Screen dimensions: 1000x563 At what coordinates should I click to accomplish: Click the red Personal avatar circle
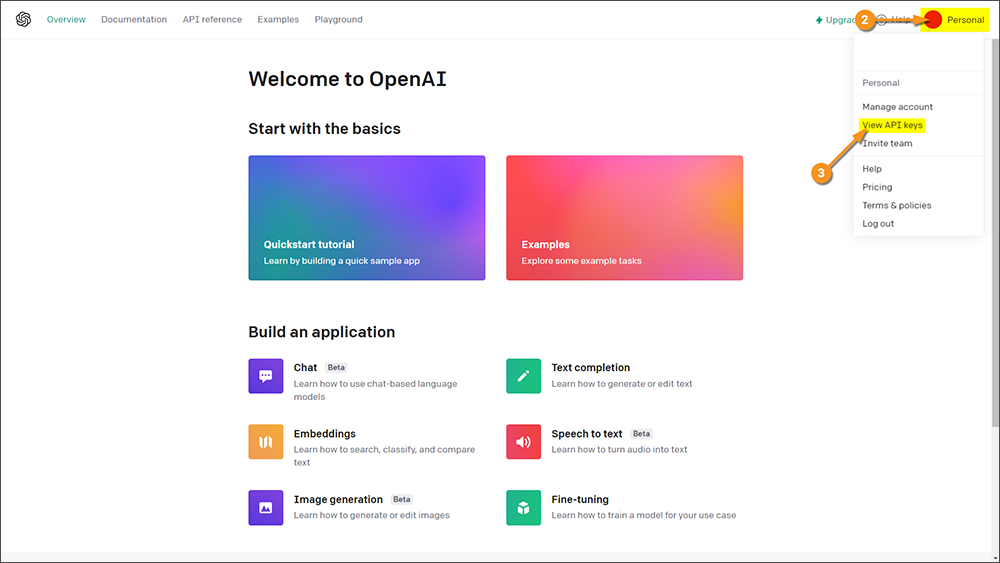click(933, 20)
